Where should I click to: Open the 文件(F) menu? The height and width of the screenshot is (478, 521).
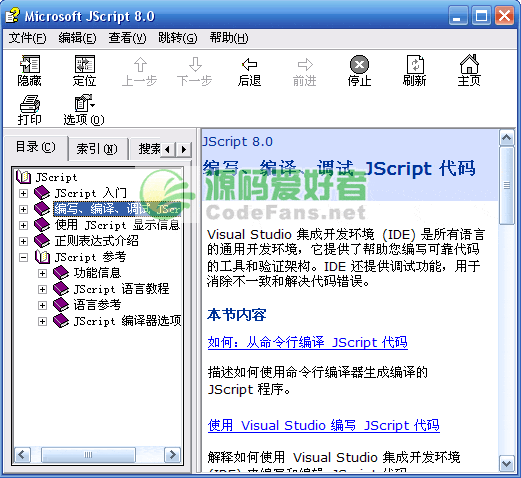(x=27, y=38)
